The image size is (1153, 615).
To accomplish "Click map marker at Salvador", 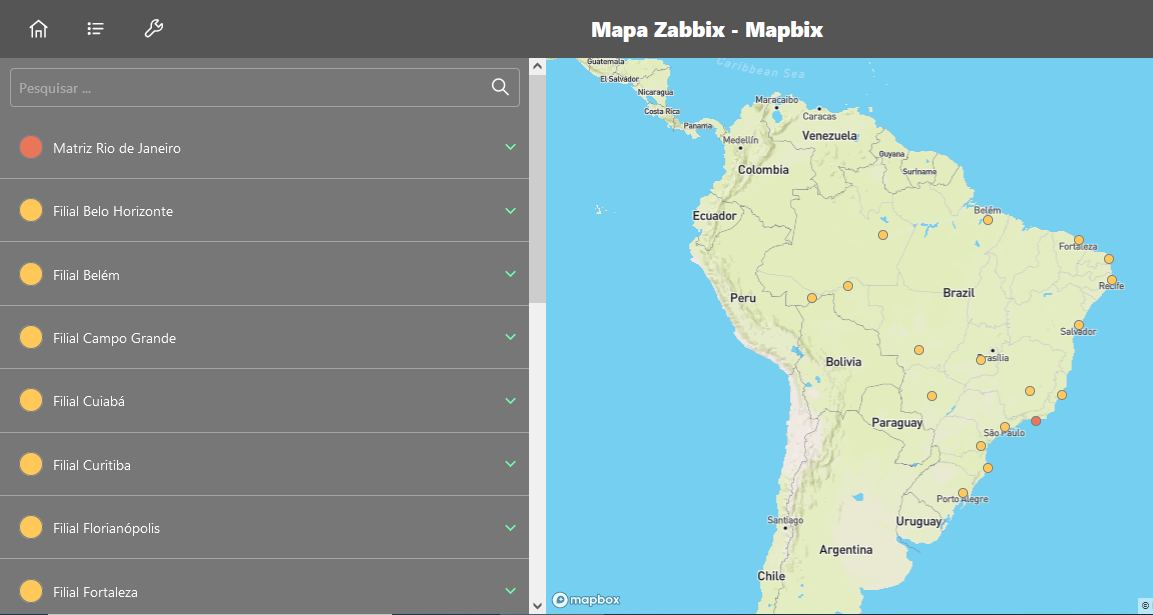I will tap(1079, 324).
